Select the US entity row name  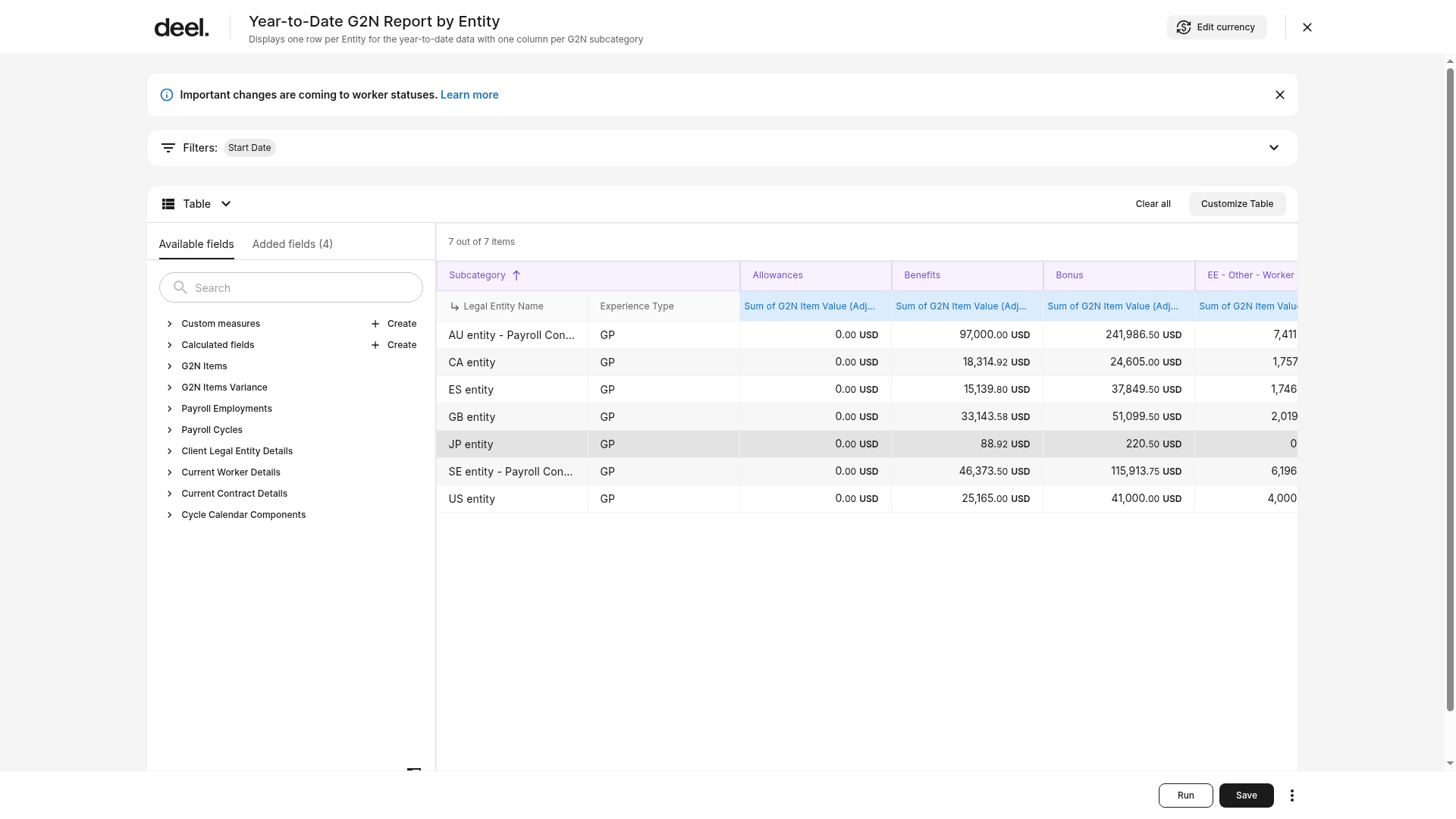pyautogui.click(x=472, y=499)
